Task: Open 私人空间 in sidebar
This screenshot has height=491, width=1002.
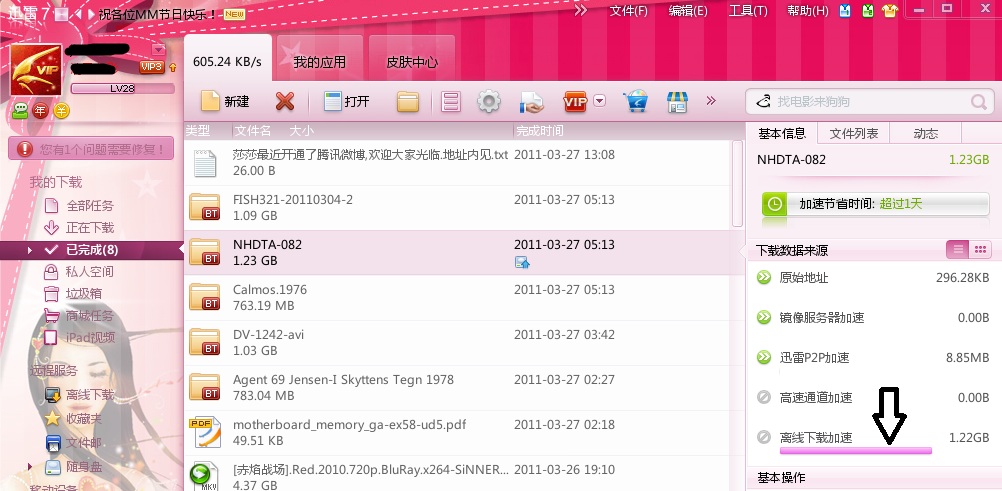Action: click(x=79, y=272)
